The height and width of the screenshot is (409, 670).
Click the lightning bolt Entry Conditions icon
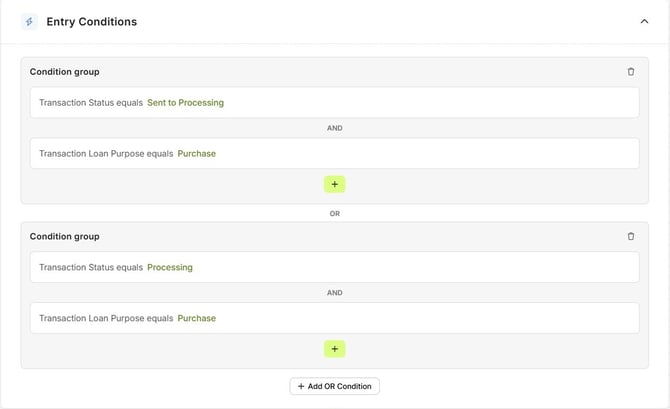pyautogui.click(x=29, y=21)
